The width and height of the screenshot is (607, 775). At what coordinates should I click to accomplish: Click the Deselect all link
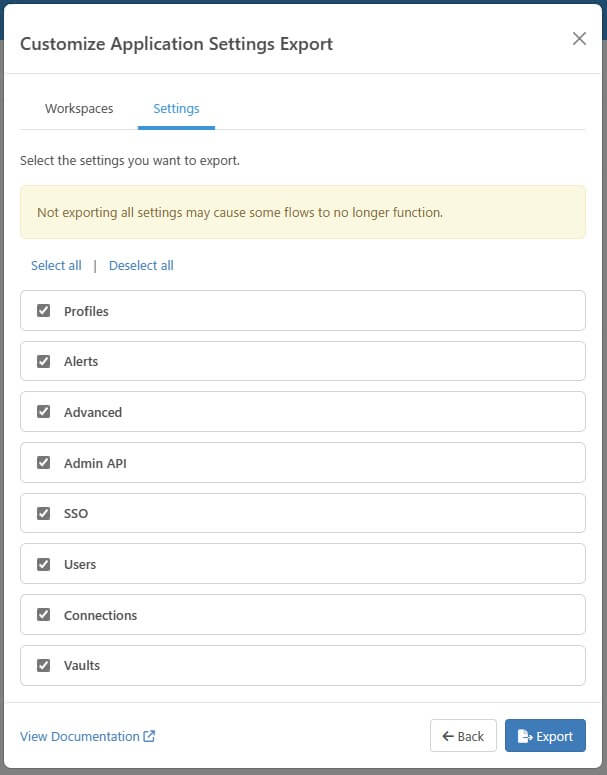[x=141, y=265]
